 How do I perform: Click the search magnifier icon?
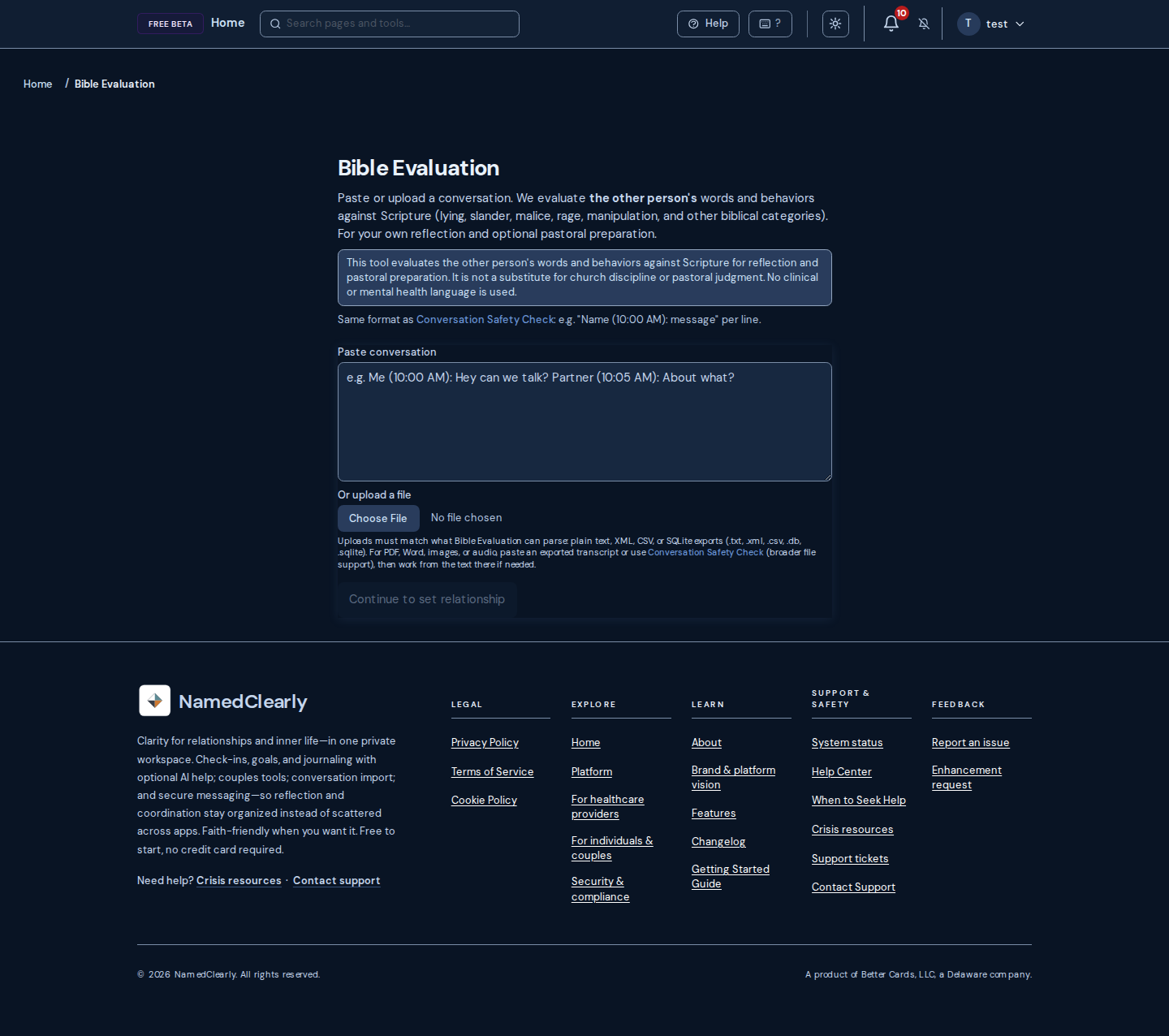[x=275, y=24]
